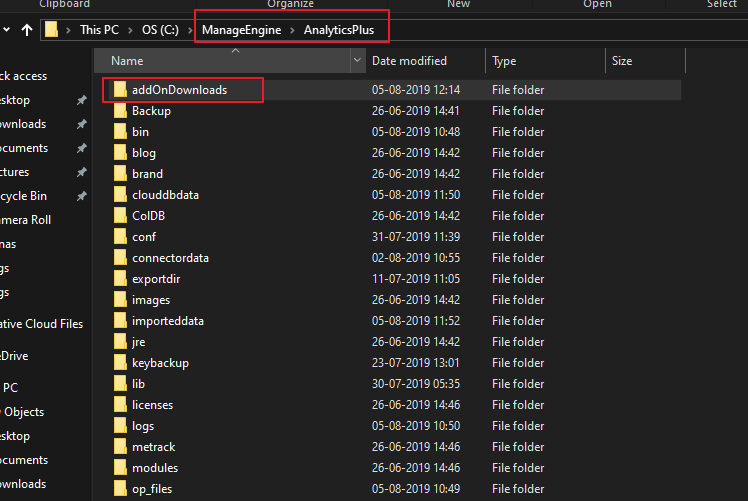
Task: Click the 'keybackup' folder name
Action: [160, 363]
